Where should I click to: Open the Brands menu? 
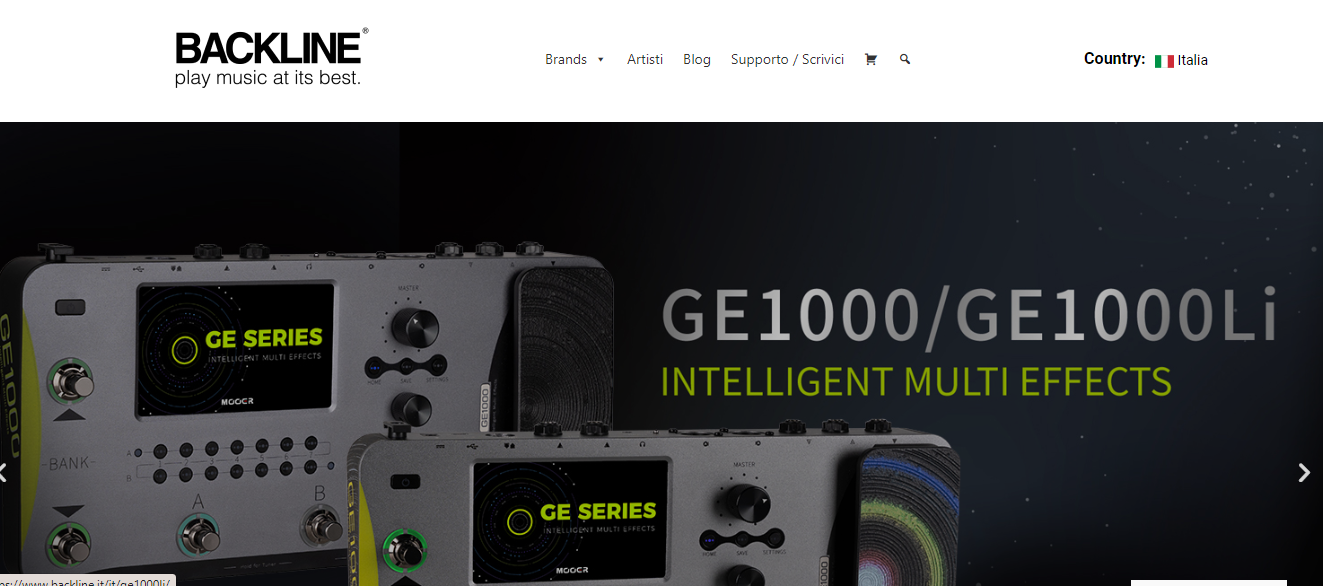[566, 60]
